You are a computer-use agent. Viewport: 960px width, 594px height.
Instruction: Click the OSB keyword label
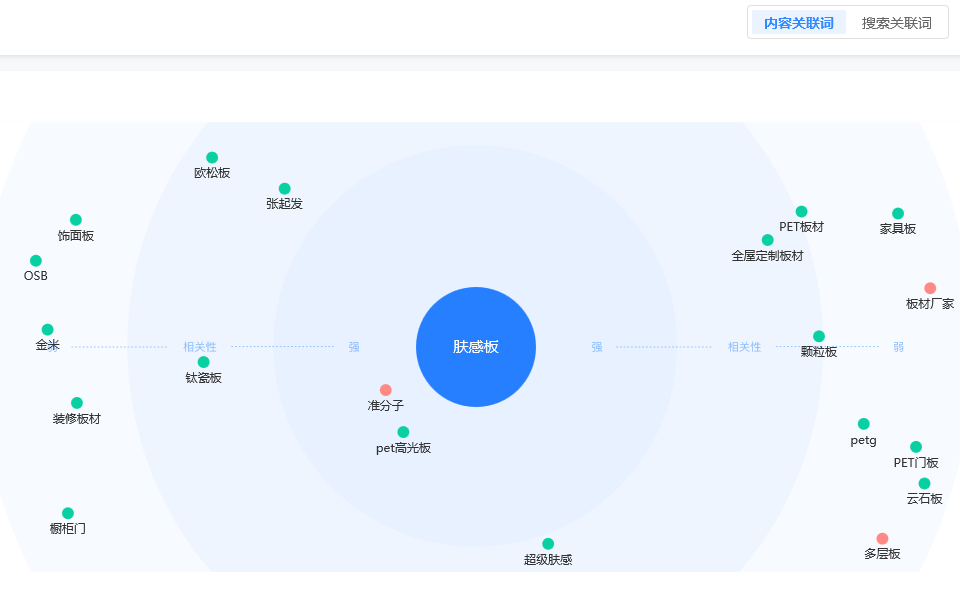pyautogui.click(x=36, y=276)
